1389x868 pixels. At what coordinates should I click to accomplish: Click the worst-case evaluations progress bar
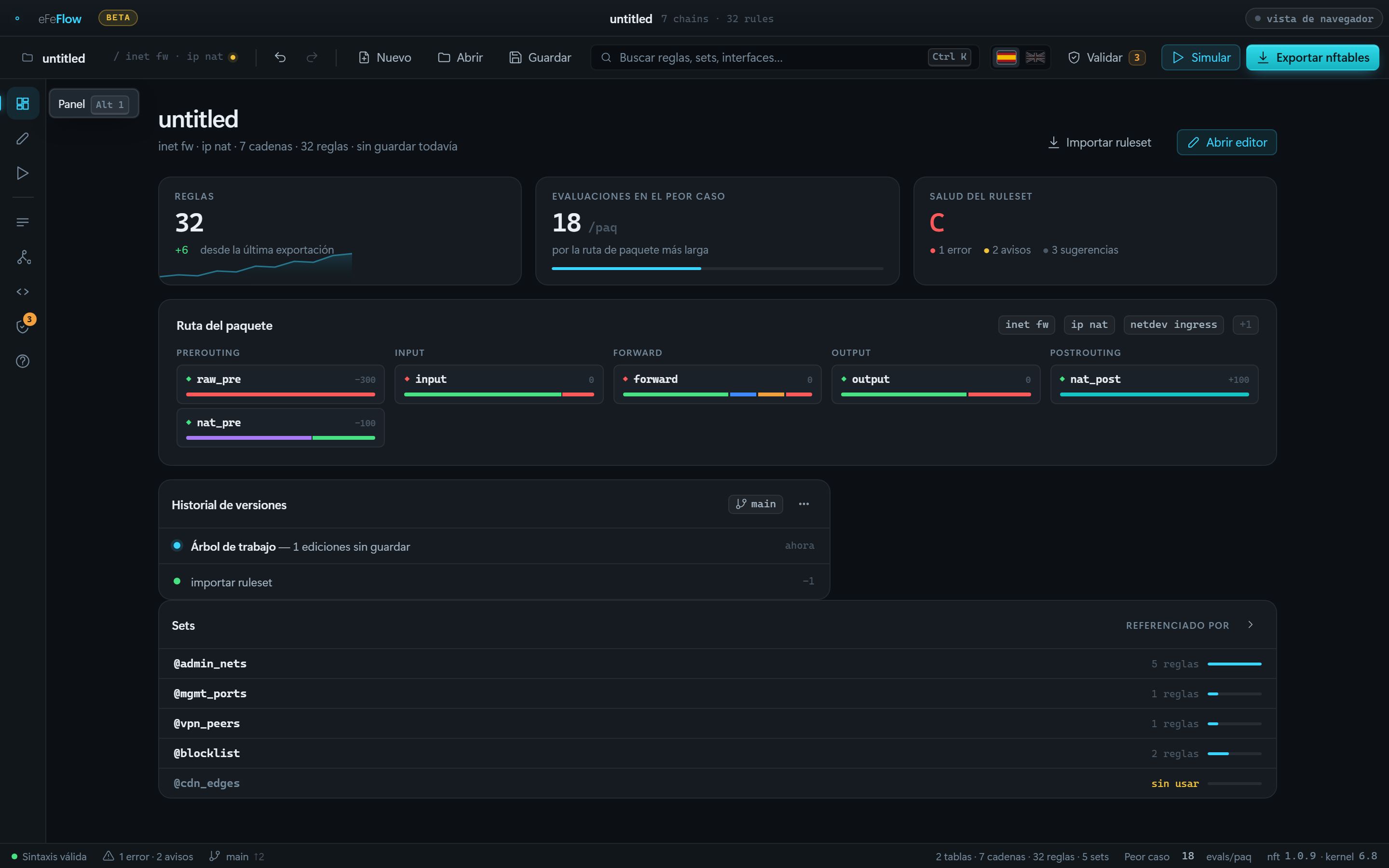click(717, 268)
